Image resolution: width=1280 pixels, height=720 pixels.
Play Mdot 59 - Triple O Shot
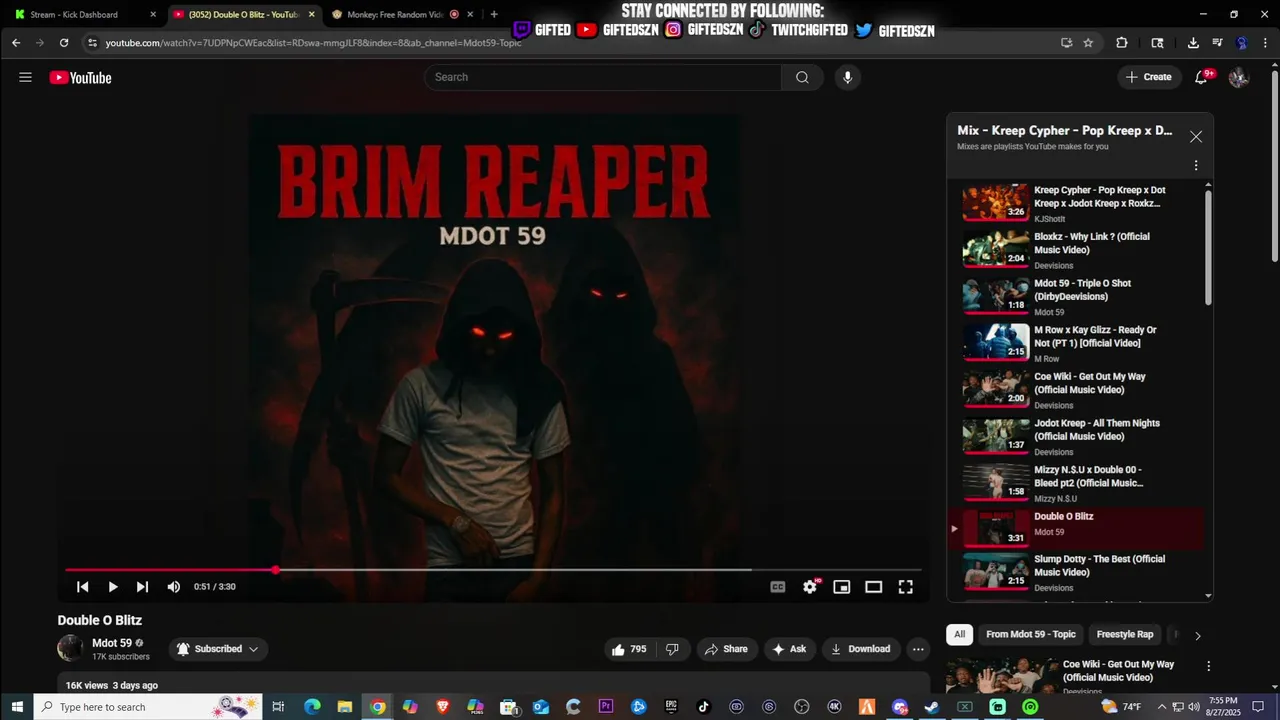(x=1078, y=296)
